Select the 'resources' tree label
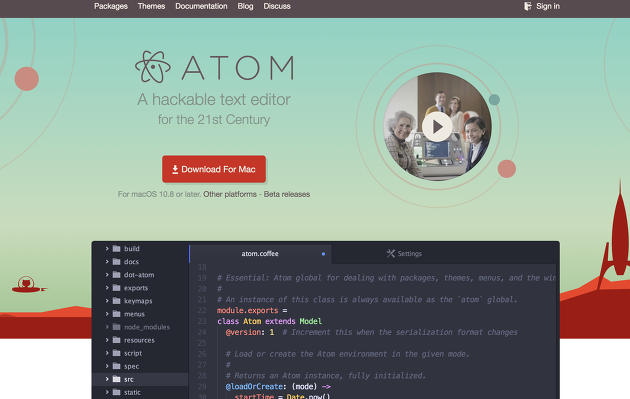 [139, 340]
